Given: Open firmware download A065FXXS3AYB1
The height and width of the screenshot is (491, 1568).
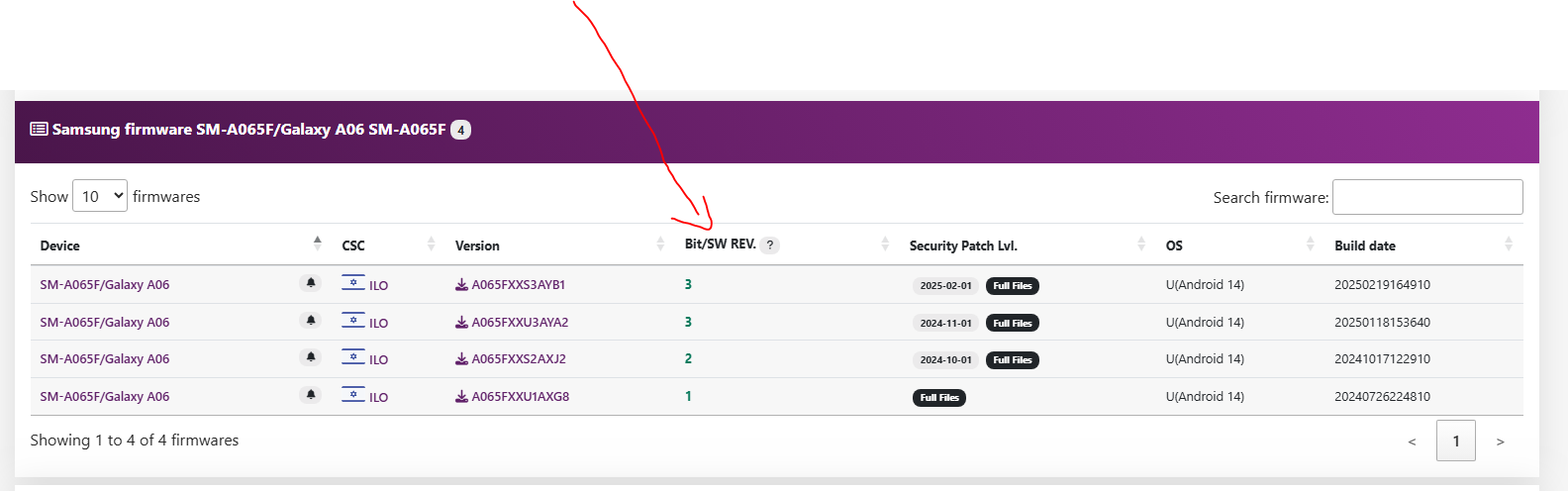Looking at the screenshot, I should 510,284.
